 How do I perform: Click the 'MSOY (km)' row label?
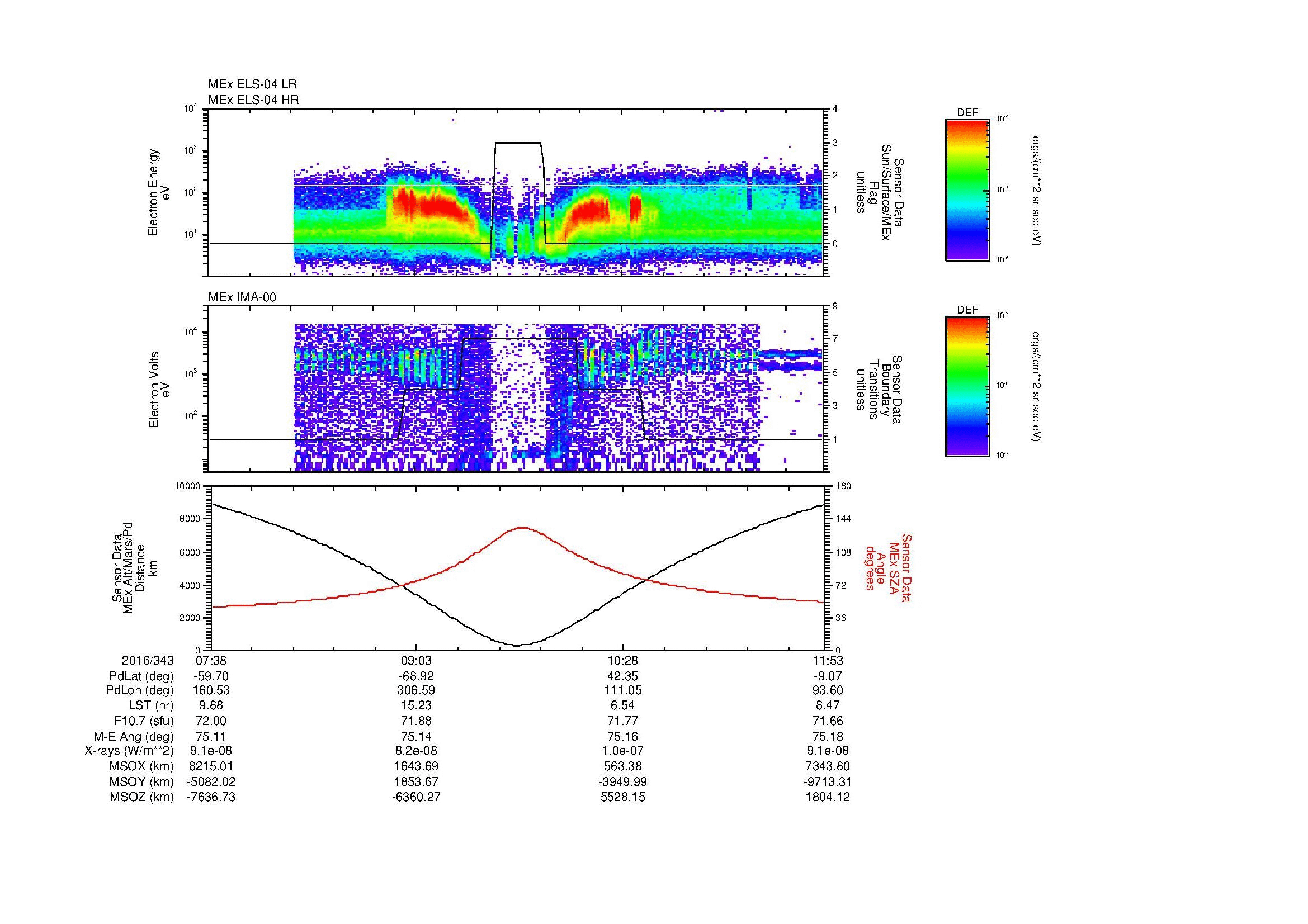(141, 781)
